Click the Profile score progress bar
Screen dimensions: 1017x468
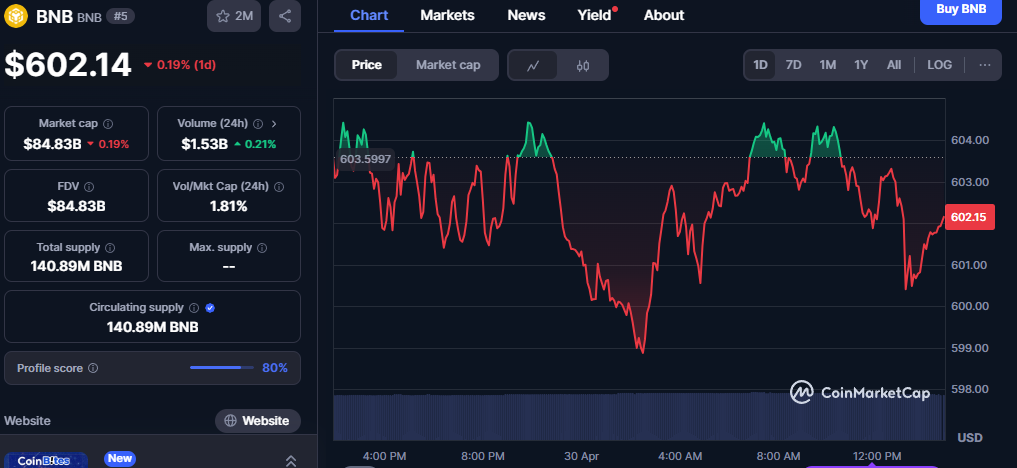(222, 368)
